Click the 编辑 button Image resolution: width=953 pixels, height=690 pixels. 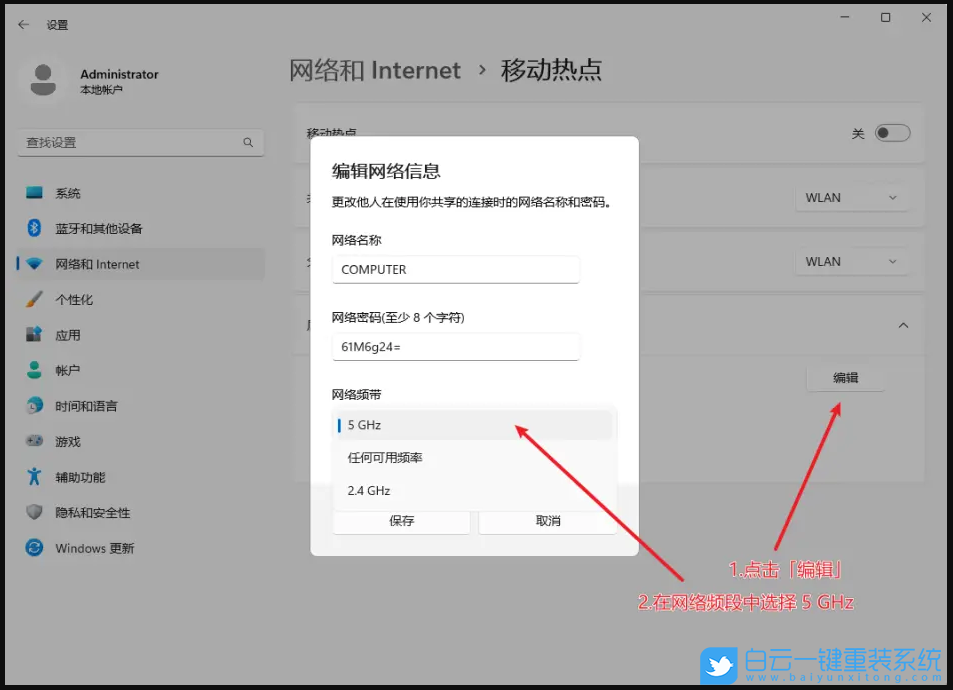point(845,378)
